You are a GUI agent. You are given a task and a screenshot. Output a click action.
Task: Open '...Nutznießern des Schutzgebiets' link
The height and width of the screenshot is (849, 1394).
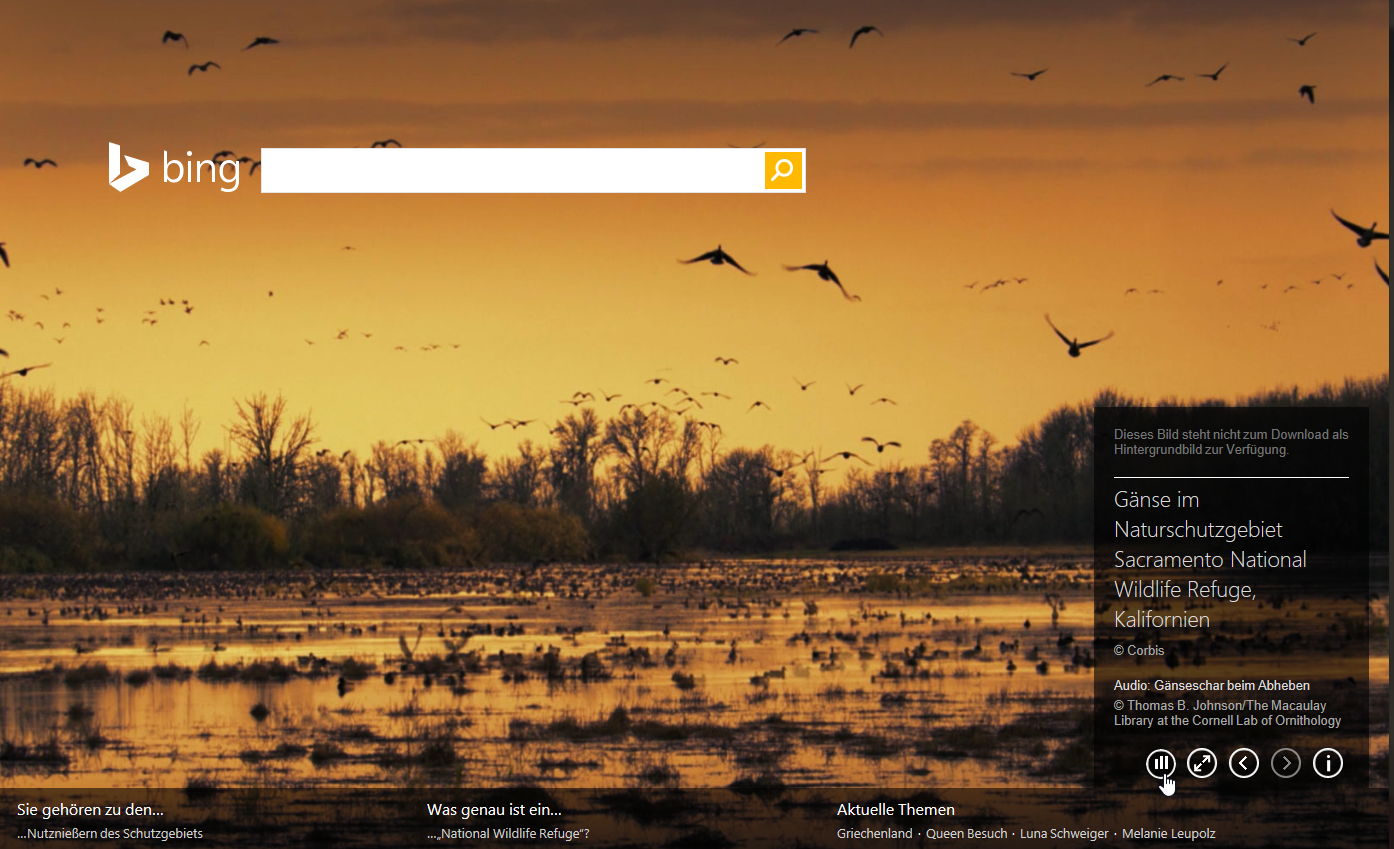tap(110, 833)
